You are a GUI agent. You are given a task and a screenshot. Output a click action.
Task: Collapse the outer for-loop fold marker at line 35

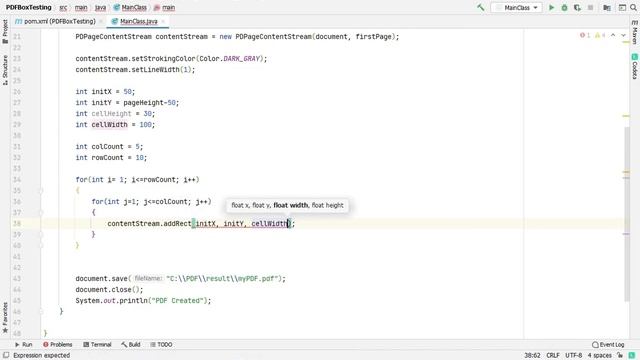[x=41, y=191]
